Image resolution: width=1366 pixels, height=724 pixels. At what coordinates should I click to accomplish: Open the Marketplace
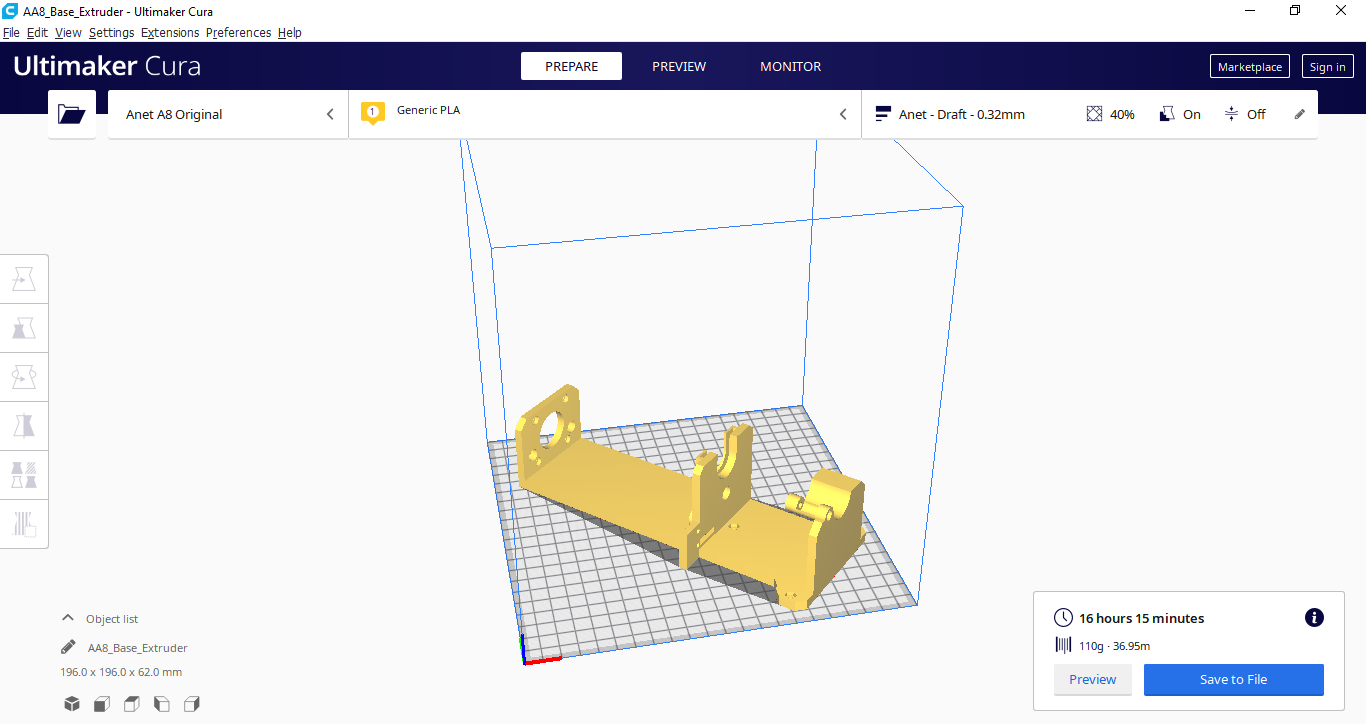click(1250, 67)
